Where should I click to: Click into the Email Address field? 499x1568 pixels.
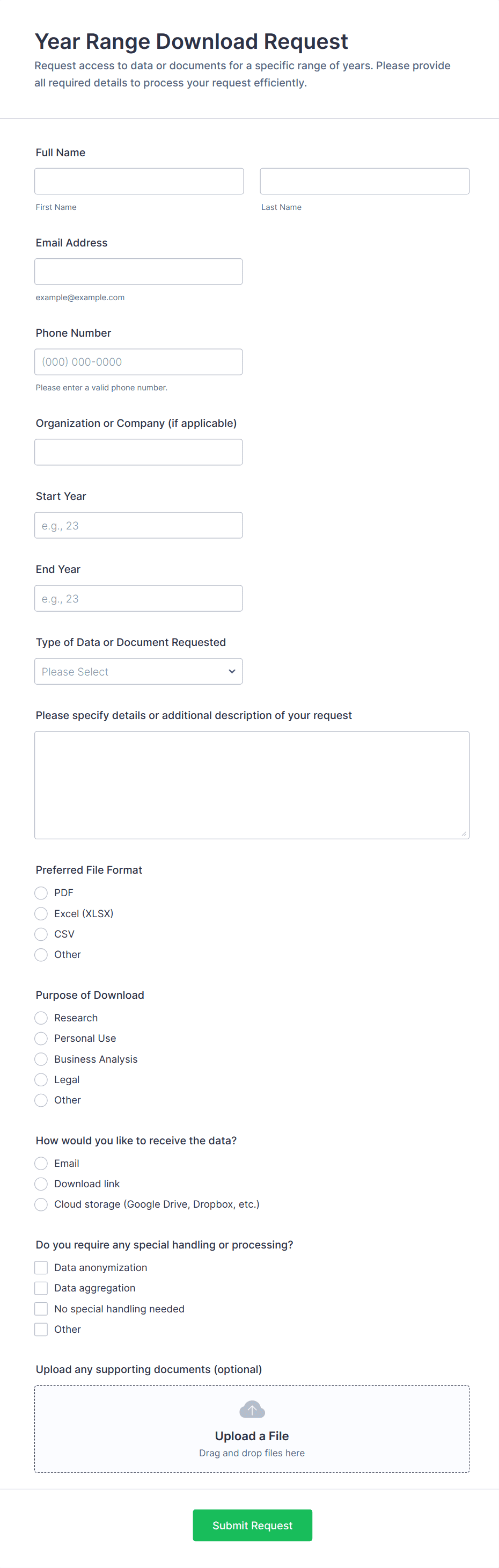click(138, 272)
